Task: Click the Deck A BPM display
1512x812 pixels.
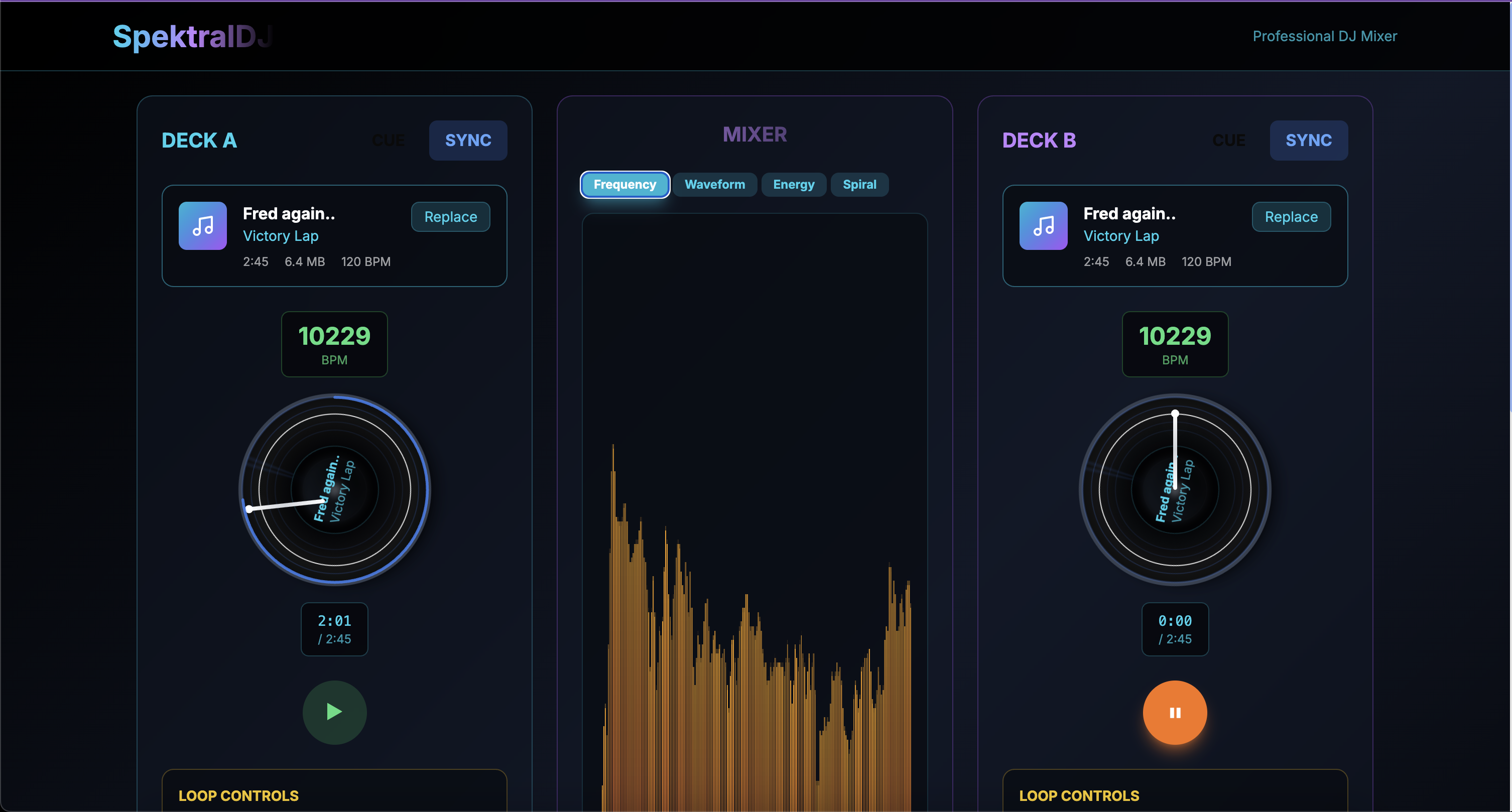Action: (334, 344)
